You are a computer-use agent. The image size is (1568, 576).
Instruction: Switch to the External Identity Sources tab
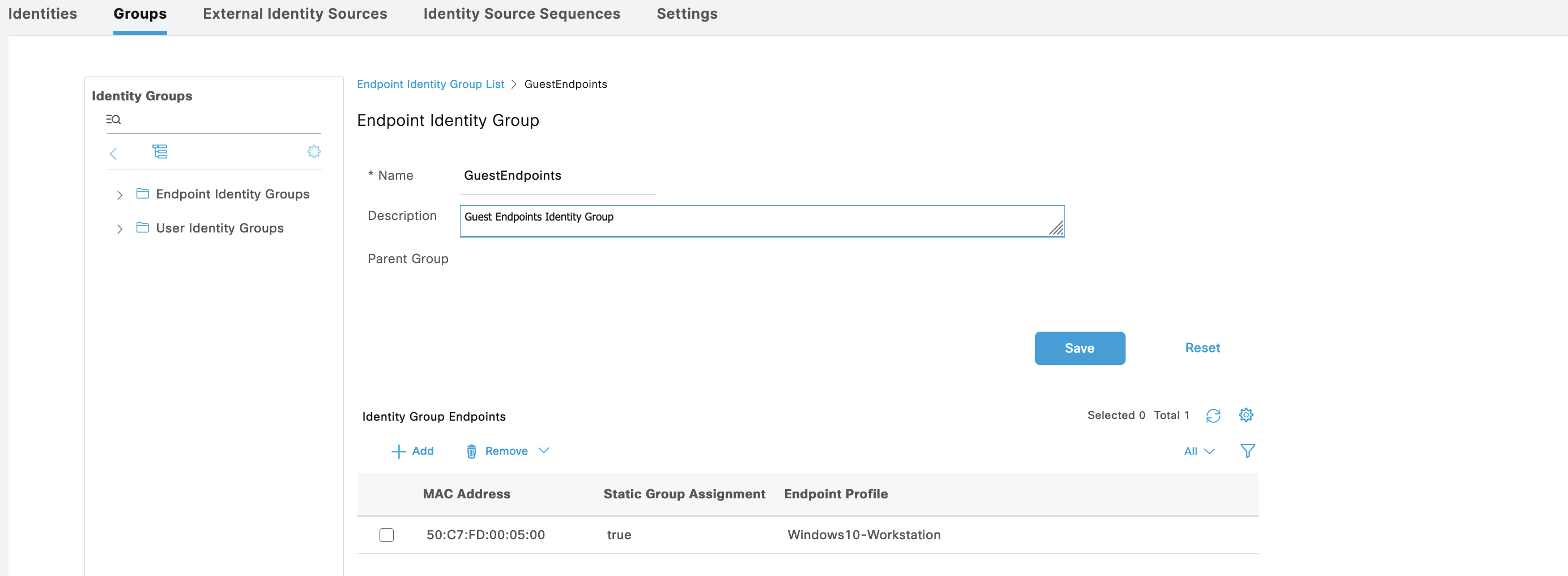pos(295,14)
